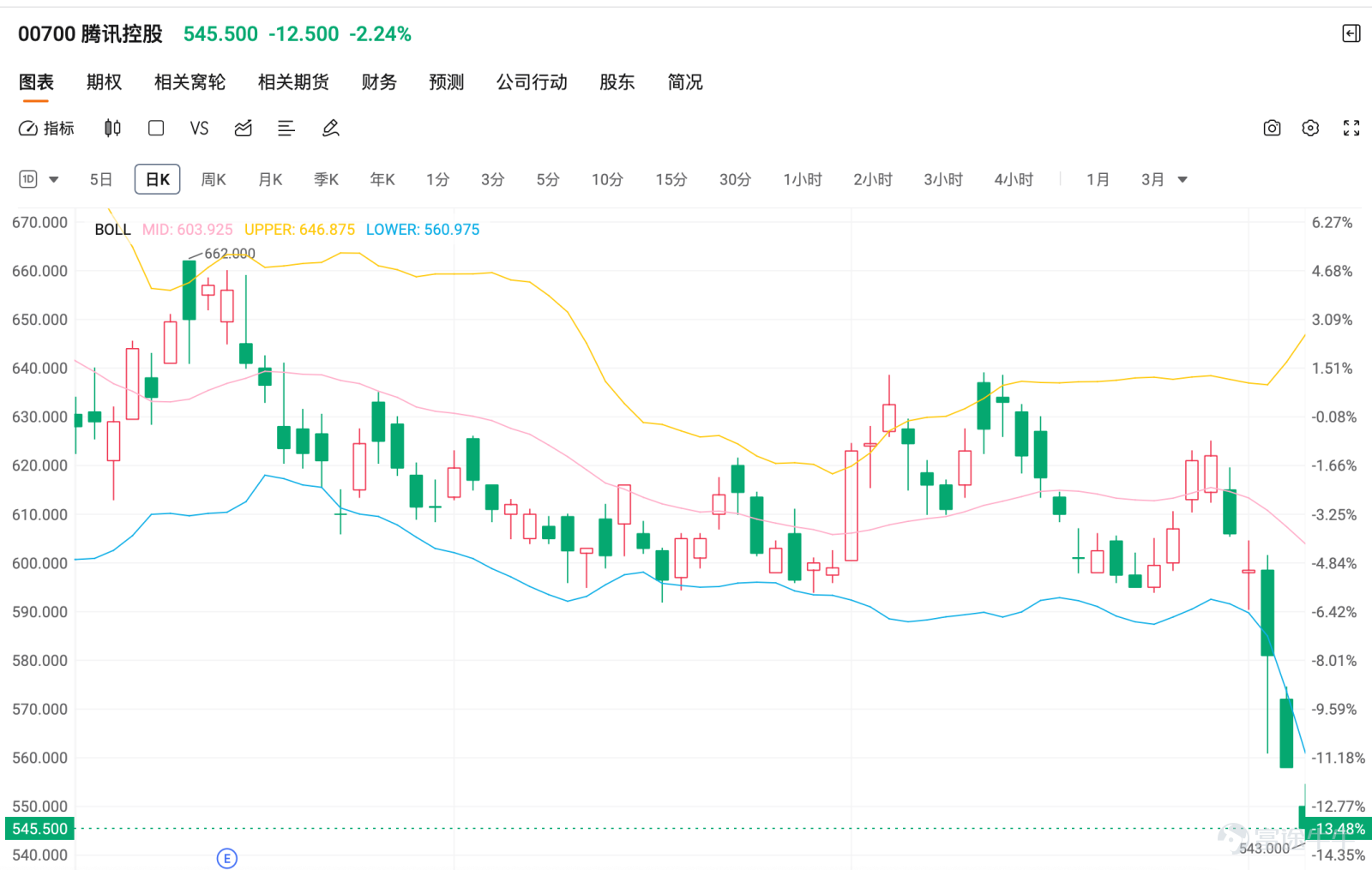Select the pencil drawing tool

(x=330, y=129)
